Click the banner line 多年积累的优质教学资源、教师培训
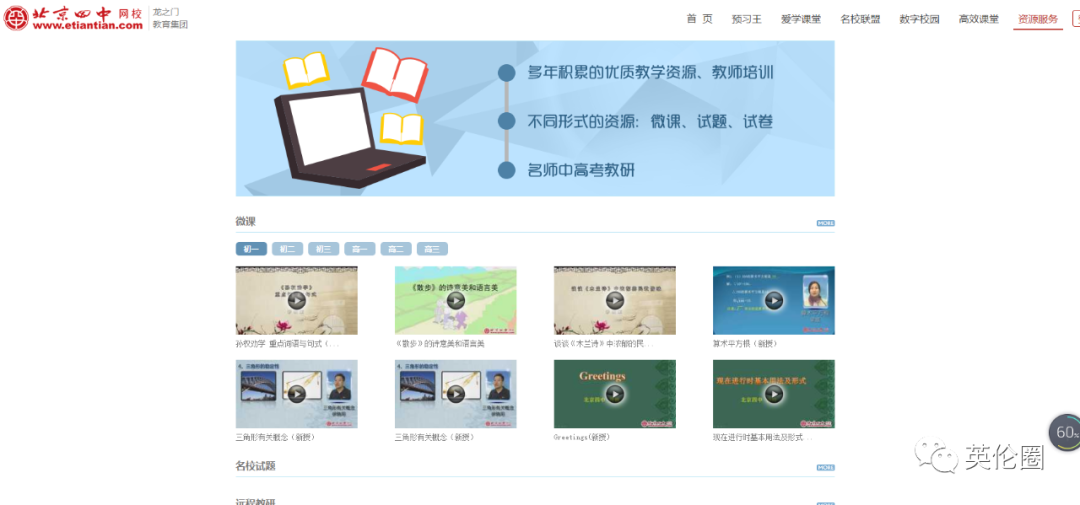1080x505 pixels. tap(650, 72)
